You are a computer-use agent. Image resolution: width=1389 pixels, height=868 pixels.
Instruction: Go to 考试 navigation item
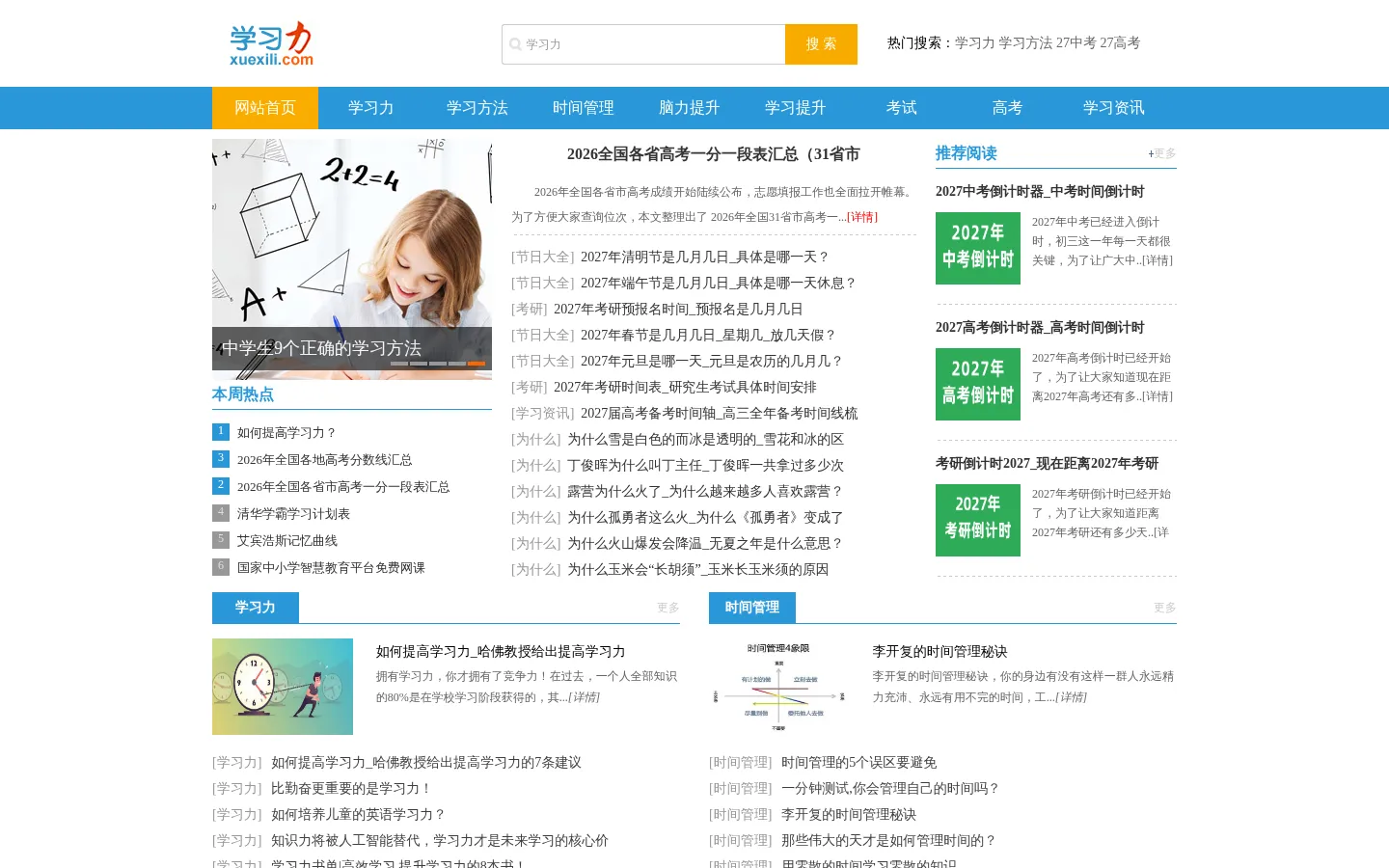click(902, 108)
